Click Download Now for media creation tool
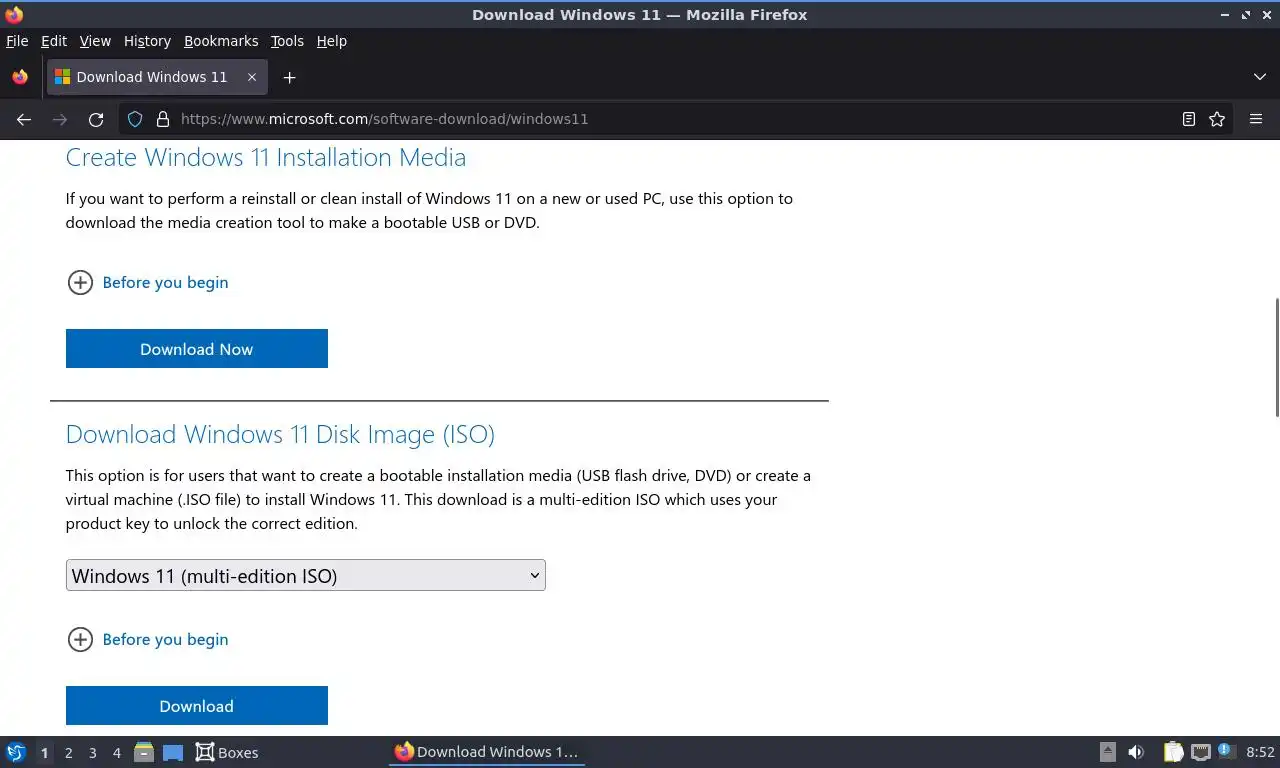1280x768 pixels. coord(197,349)
